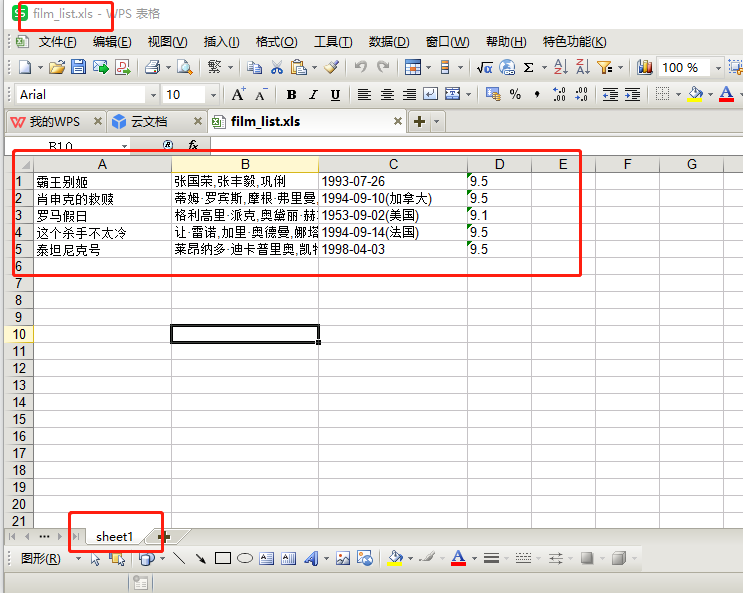743x593 pixels.
Task: Align cell text to the right
Action: [409, 94]
